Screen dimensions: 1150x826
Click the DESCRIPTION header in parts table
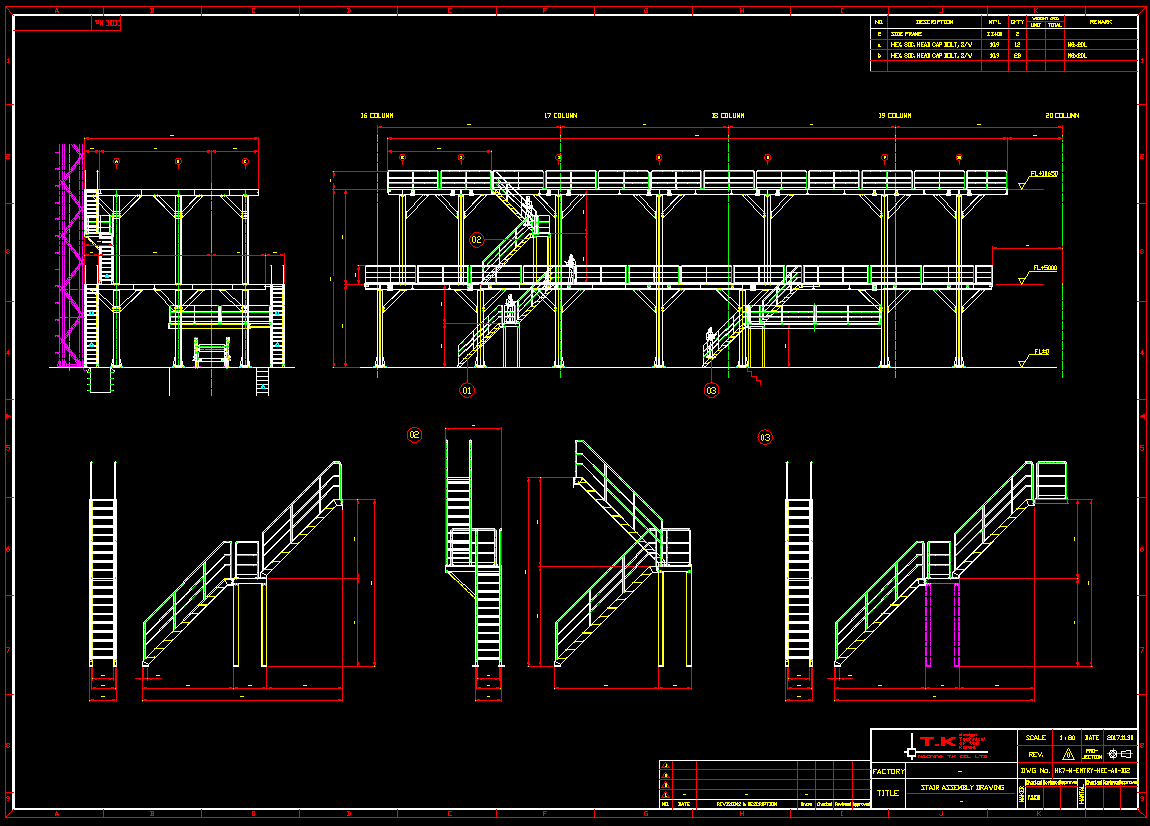(934, 21)
